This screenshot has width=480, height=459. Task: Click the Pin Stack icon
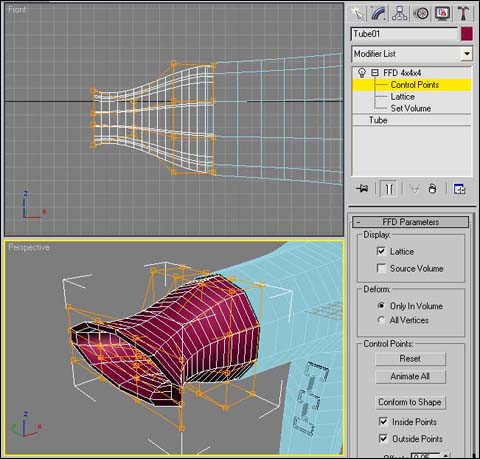click(362, 189)
